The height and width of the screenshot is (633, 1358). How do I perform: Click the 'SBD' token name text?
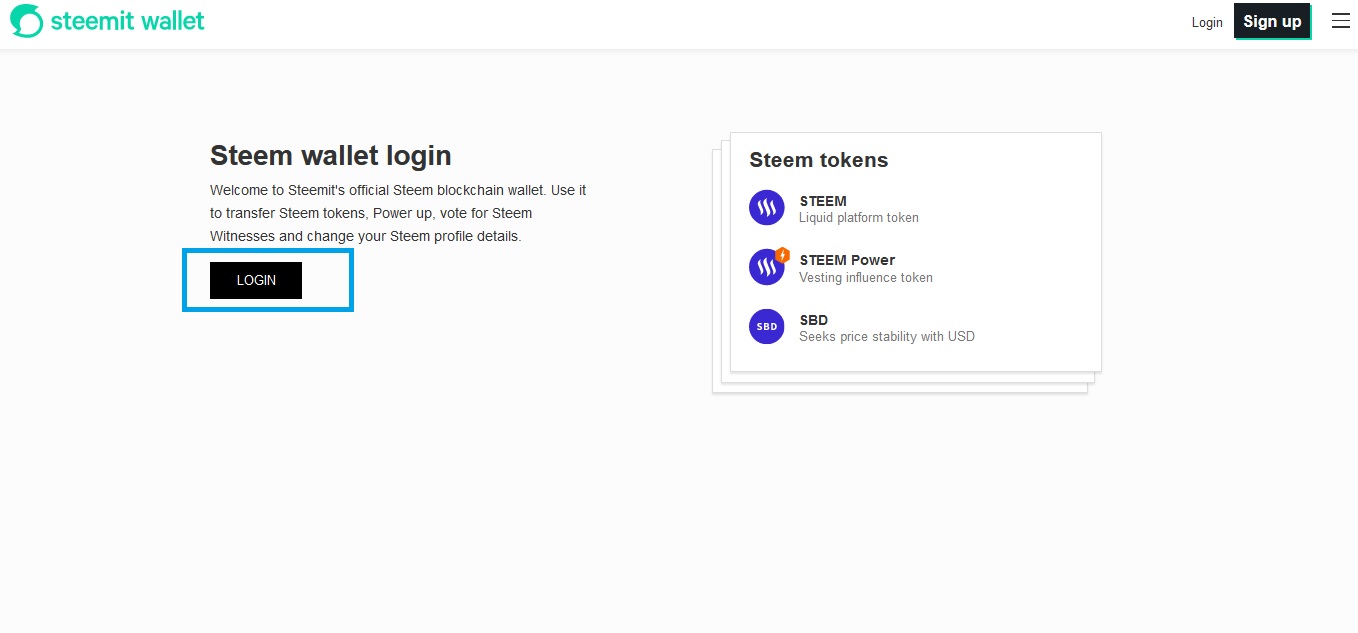814,320
